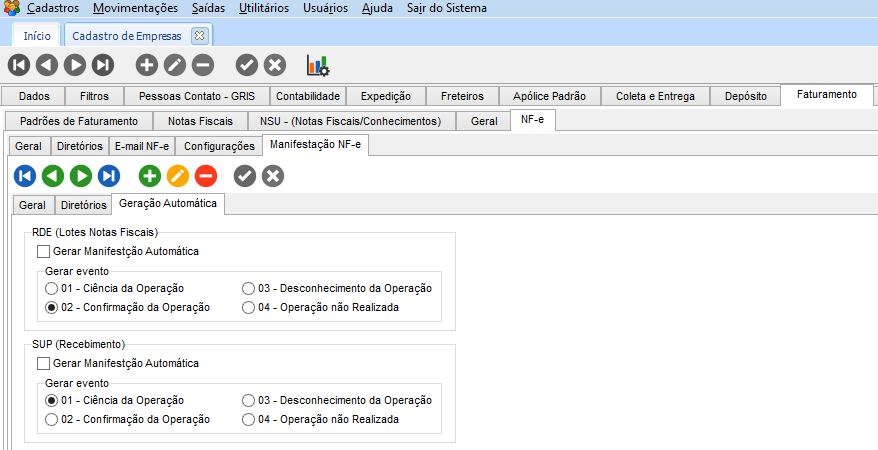Switch to the Contabilidade tab
Screen dimensions: 878x450
[308, 96]
